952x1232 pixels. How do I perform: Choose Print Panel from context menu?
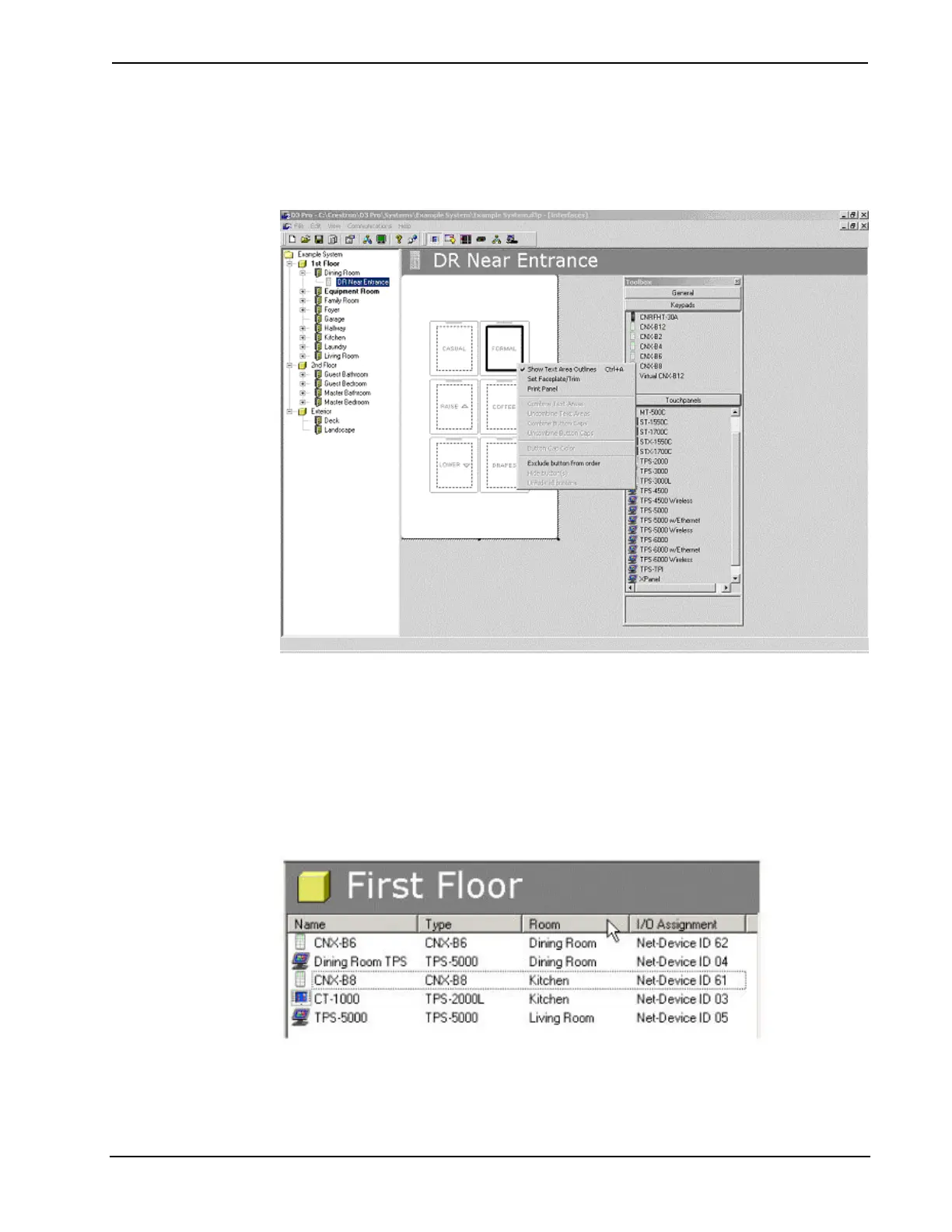click(x=542, y=389)
